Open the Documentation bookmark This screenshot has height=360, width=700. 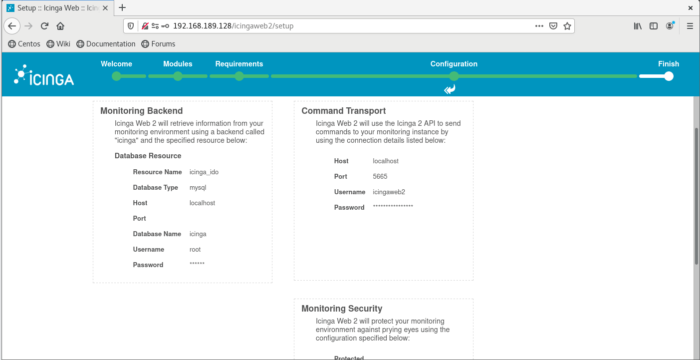pyautogui.click(x=106, y=44)
